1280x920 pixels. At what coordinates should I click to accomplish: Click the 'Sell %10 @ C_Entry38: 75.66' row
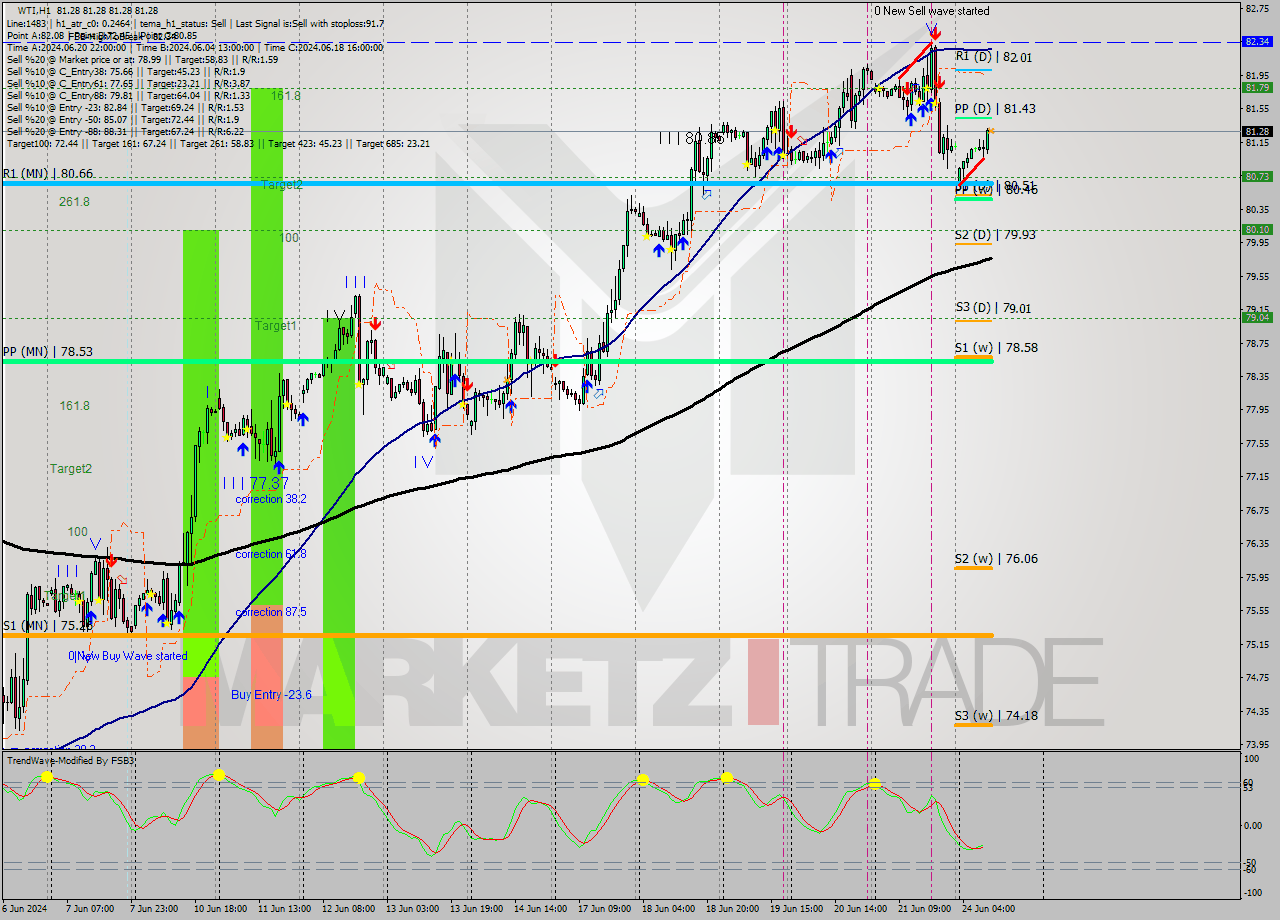click(x=125, y=71)
